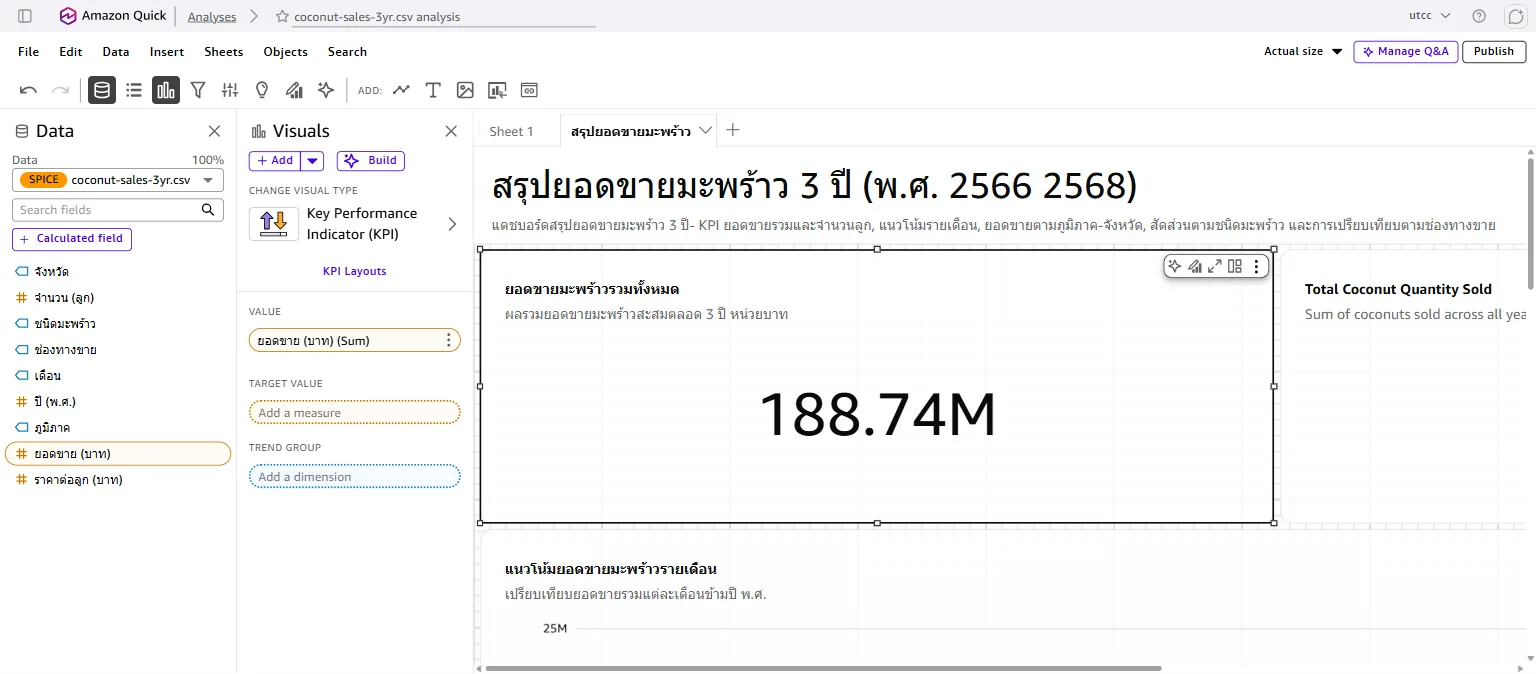Screen dimensions: 1536x674
Task: Click the Search fields input
Action: (105, 210)
